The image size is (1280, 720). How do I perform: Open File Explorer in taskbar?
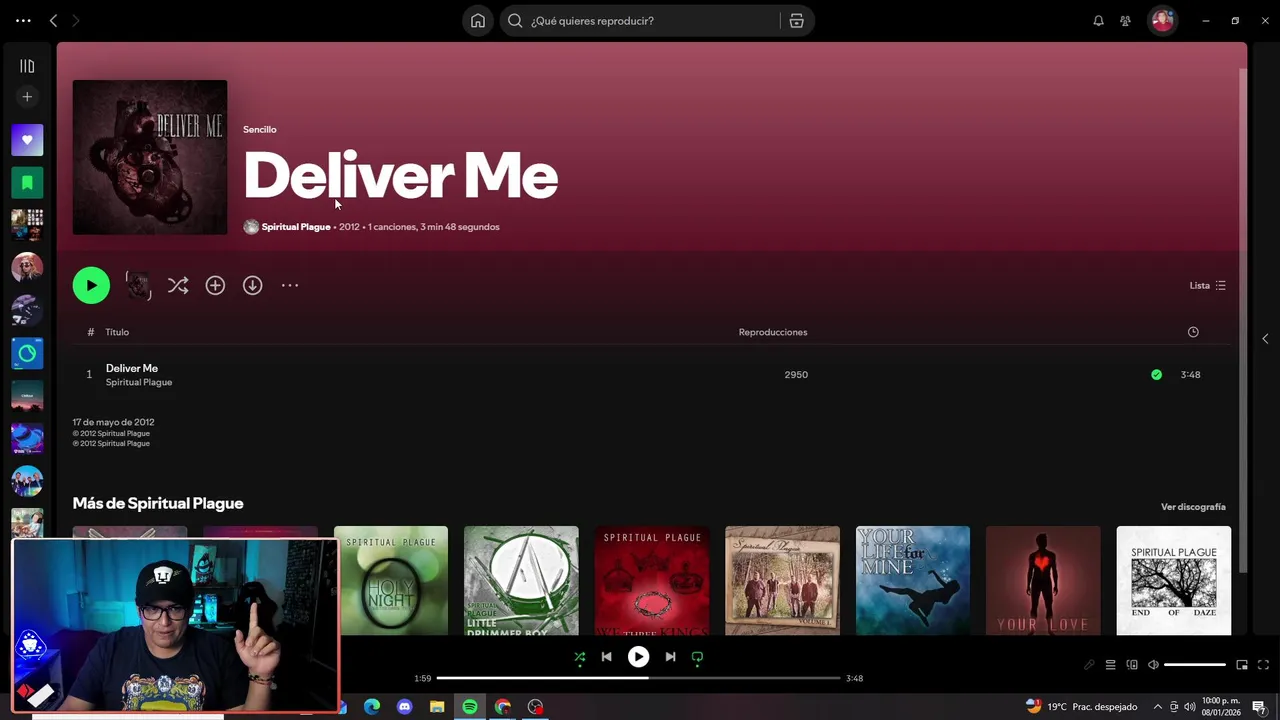coord(437,707)
